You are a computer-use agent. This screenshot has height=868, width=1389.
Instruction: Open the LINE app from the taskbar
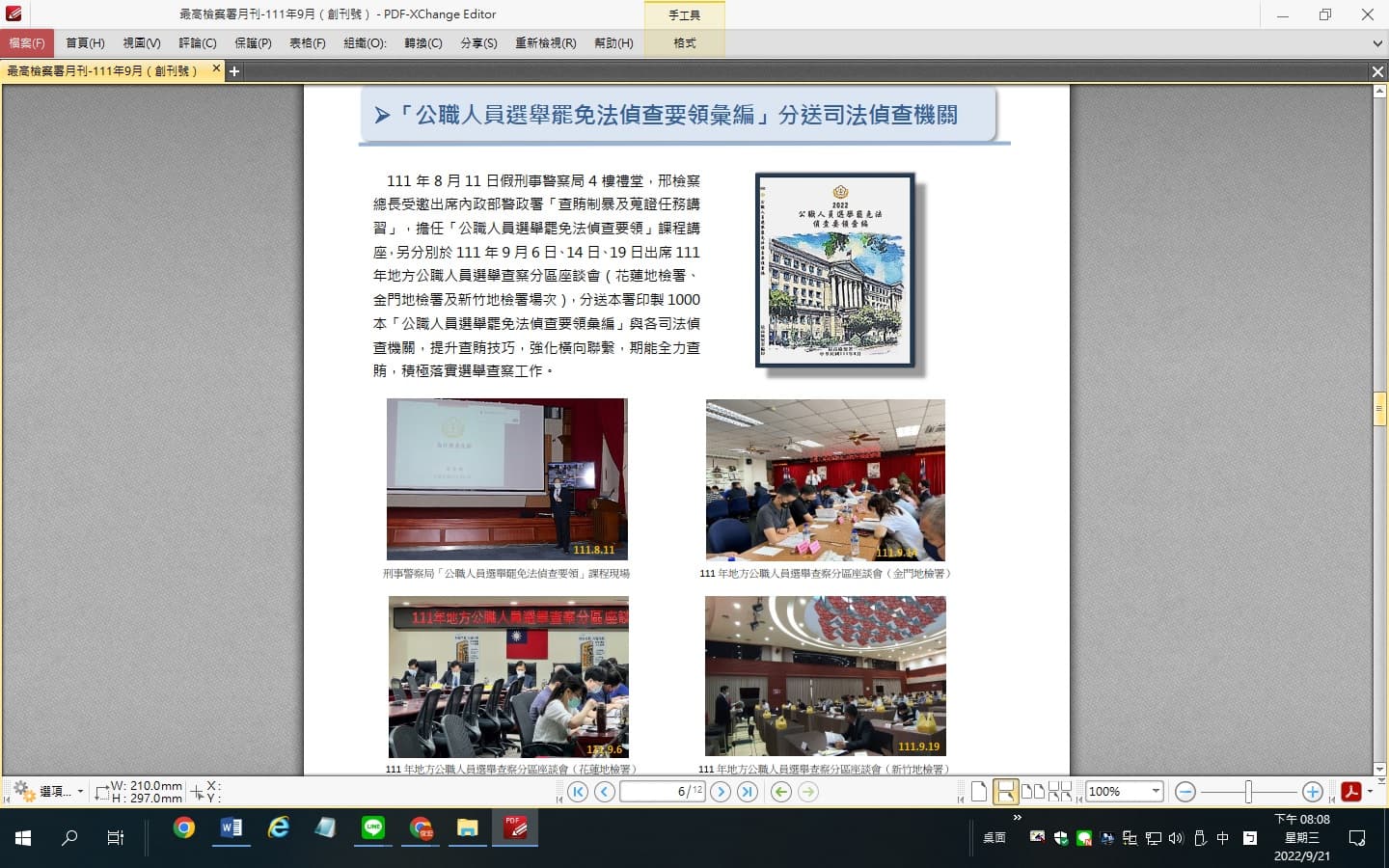pyautogui.click(x=373, y=828)
